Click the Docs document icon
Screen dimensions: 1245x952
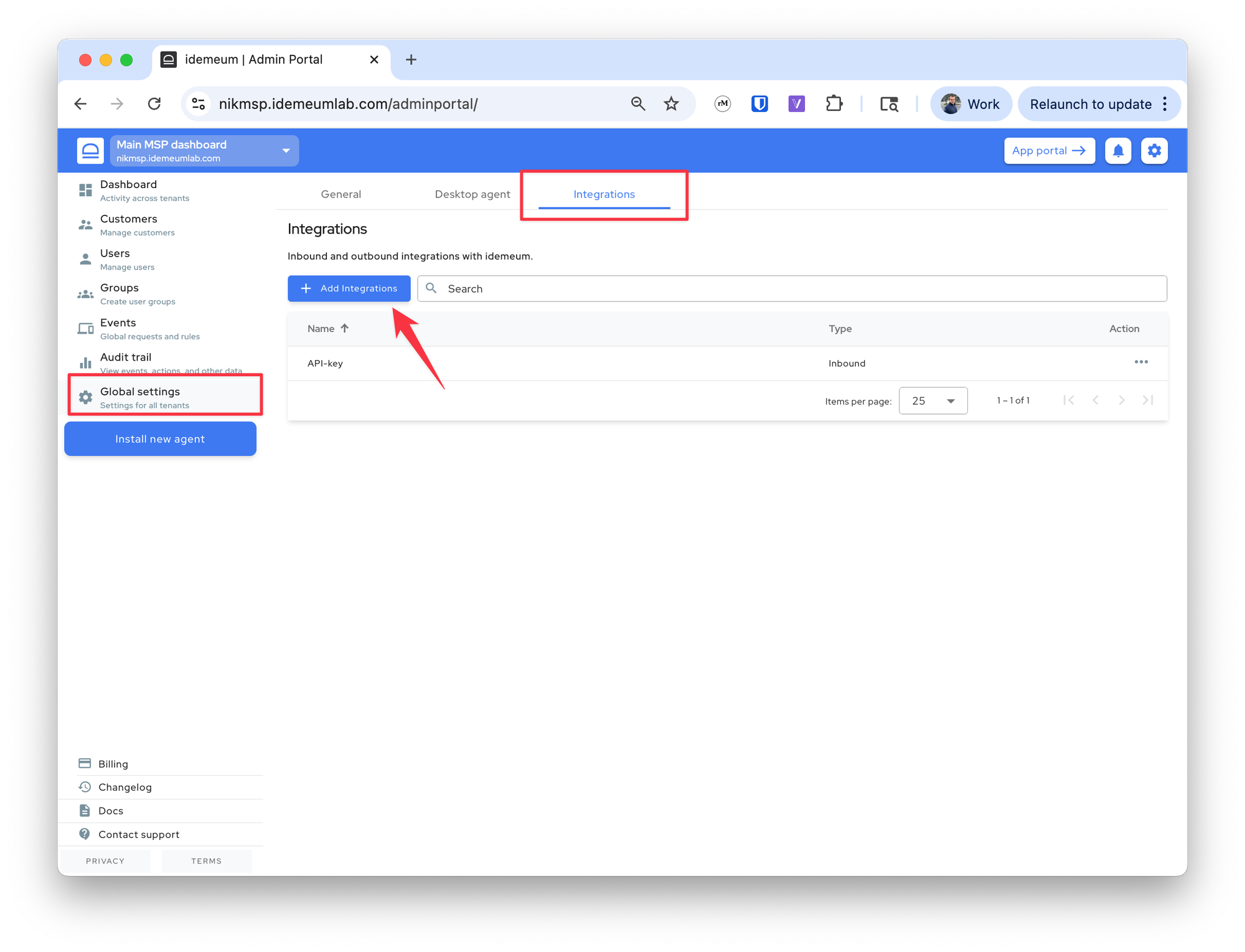[85, 811]
